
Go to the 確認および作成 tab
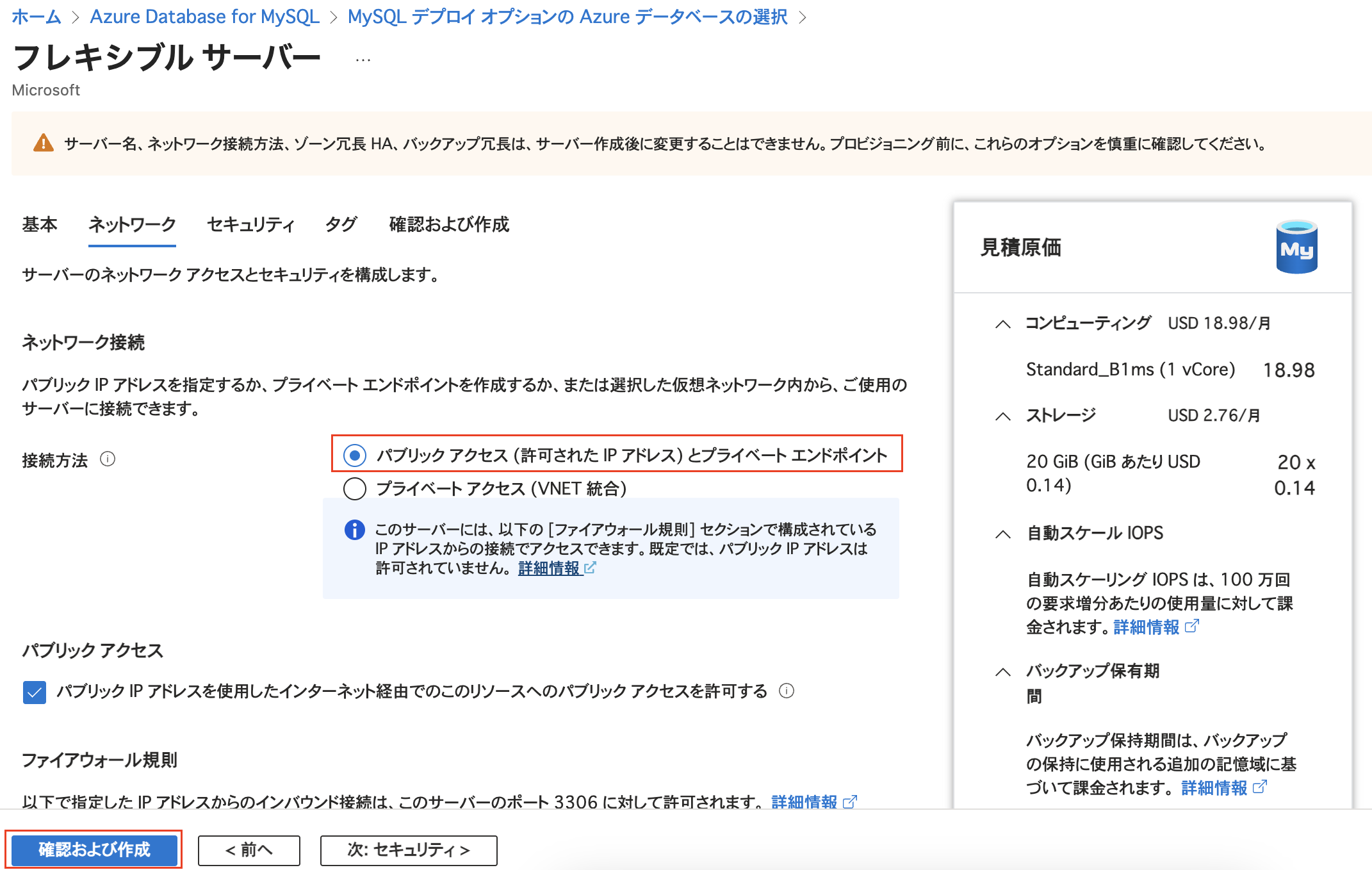pos(449,224)
